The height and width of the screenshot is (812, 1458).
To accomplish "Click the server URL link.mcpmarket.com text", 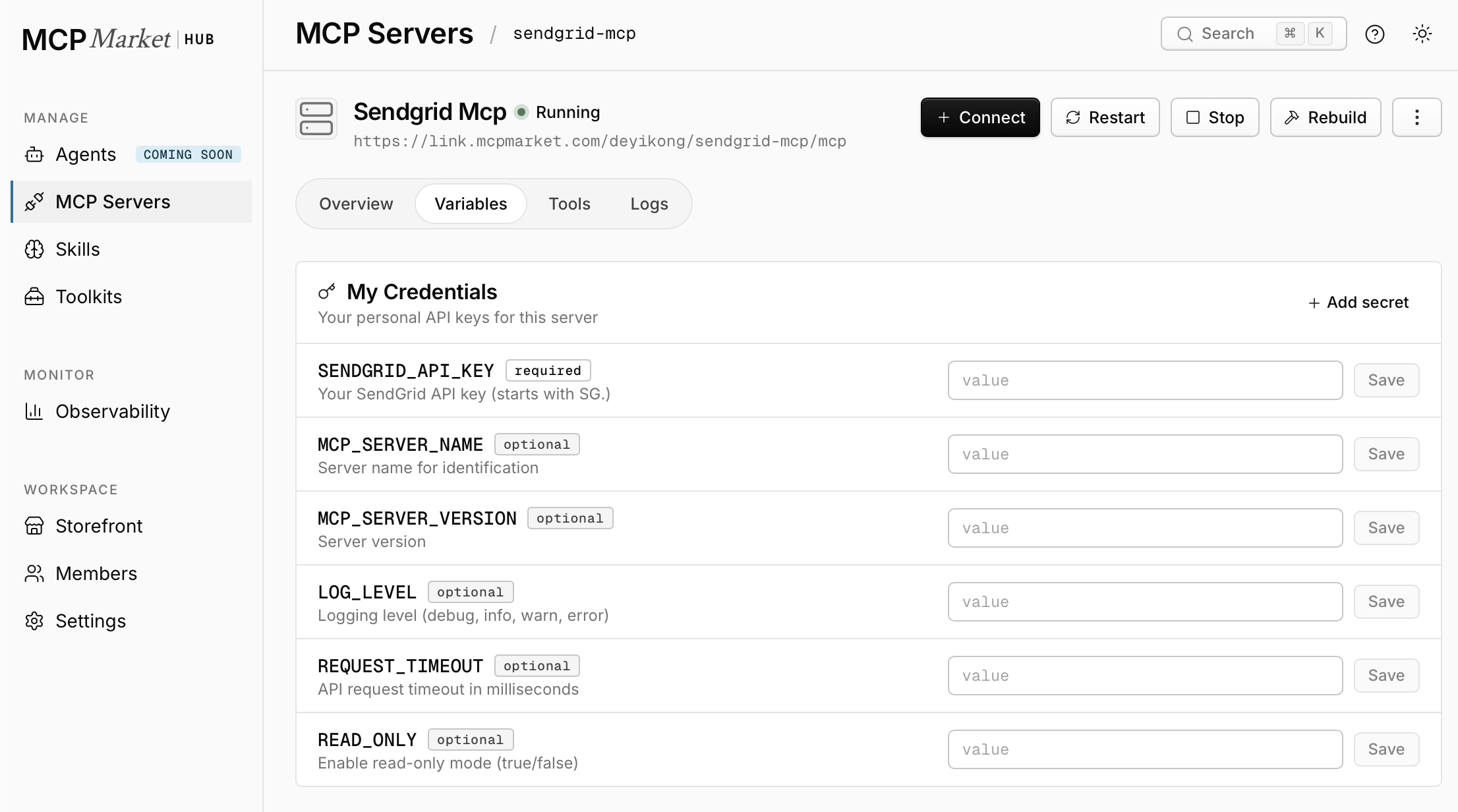I will tap(600, 141).
